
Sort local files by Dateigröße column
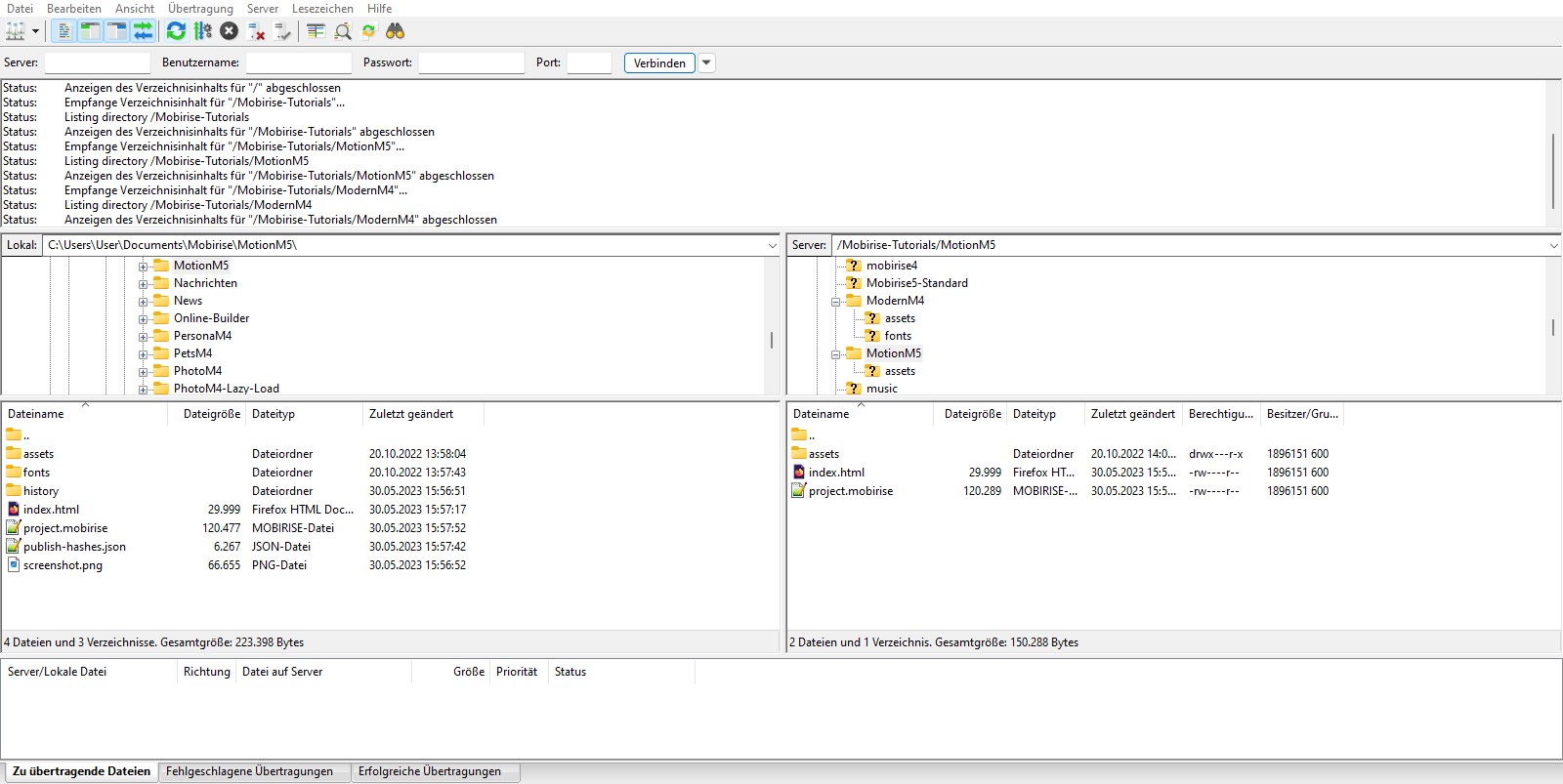(211, 414)
